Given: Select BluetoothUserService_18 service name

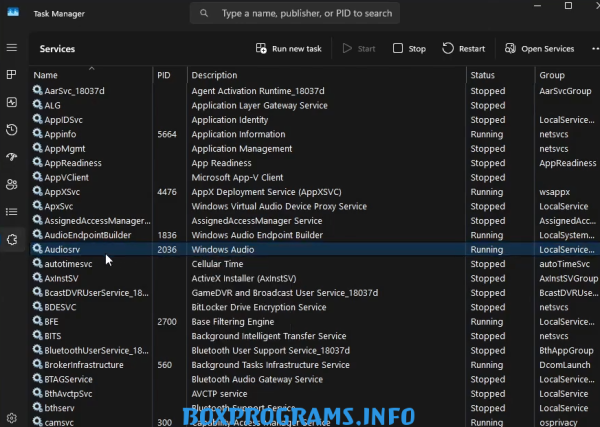Looking at the screenshot, I should click(x=96, y=350).
